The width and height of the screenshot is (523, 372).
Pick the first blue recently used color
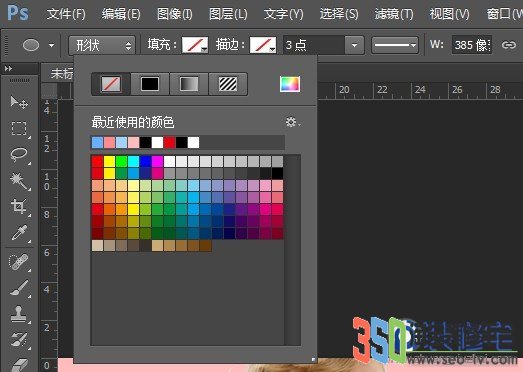[97, 142]
